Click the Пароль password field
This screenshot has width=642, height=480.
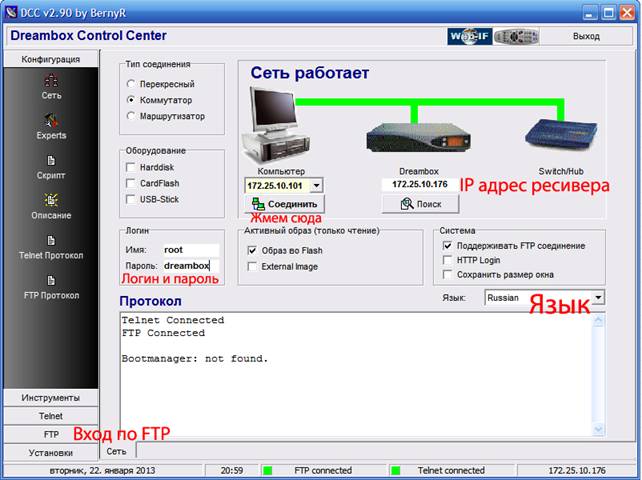click(x=191, y=266)
